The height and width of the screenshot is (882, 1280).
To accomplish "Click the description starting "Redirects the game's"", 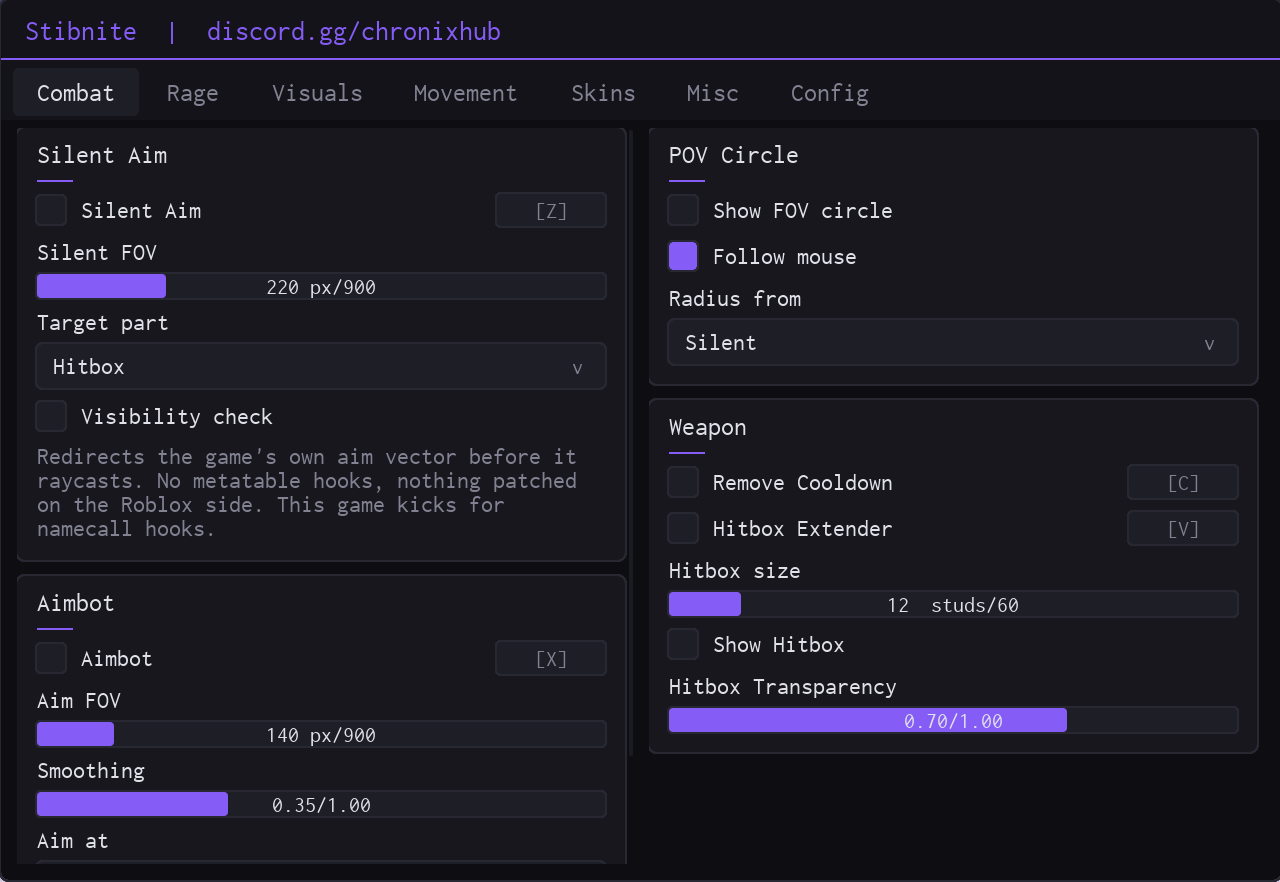I will click(307, 493).
